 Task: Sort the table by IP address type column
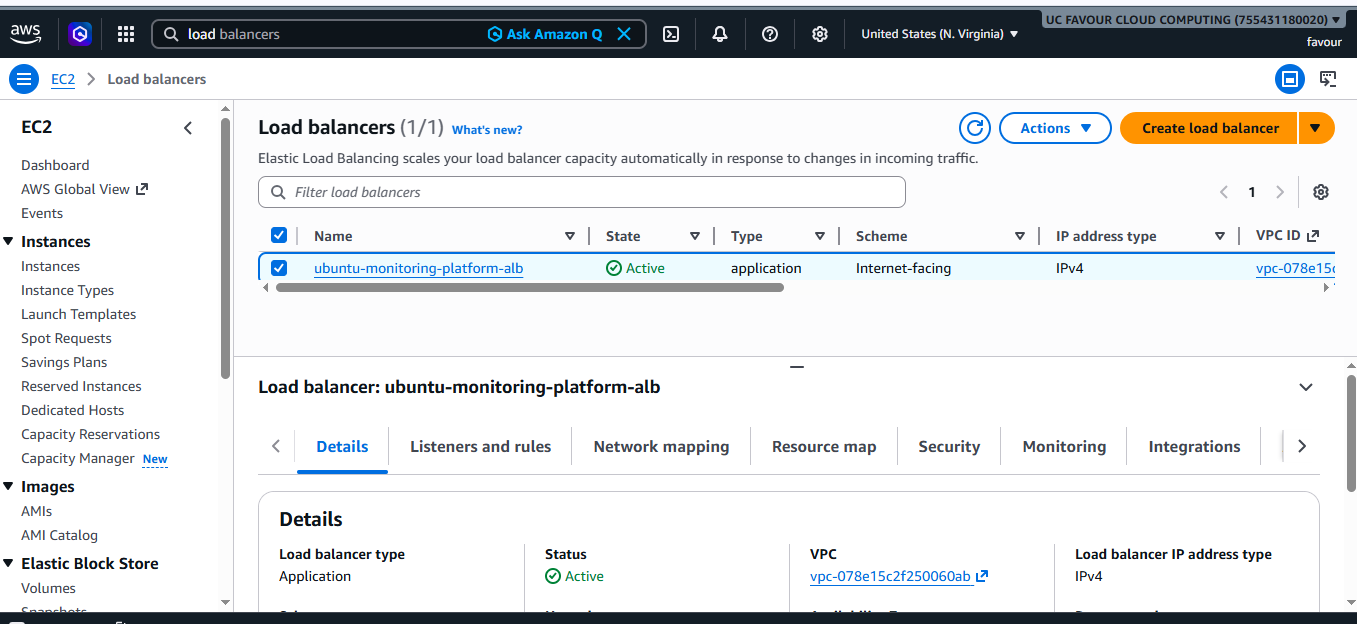point(1220,236)
